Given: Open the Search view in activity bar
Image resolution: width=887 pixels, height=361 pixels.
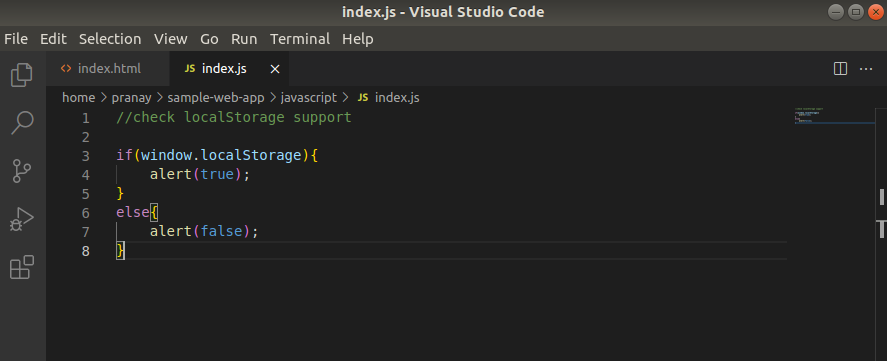Looking at the screenshot, I should [22, 122].
